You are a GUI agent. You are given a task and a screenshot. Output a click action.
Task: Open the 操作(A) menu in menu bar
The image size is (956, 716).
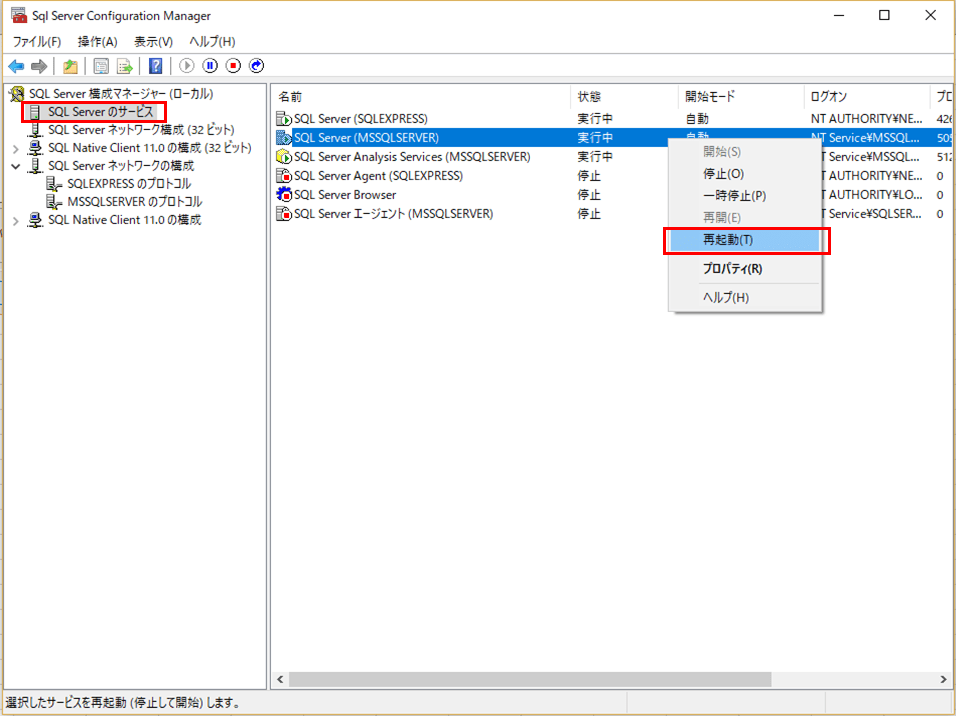97,41
